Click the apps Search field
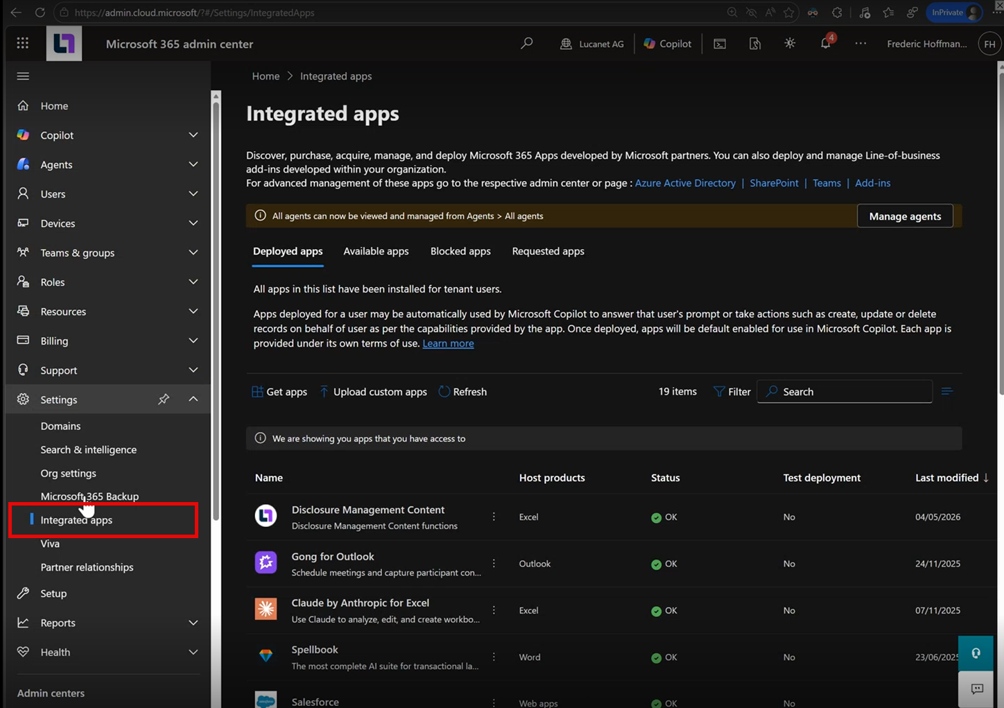Screen dimensions: 1004x708 point(845,392)
